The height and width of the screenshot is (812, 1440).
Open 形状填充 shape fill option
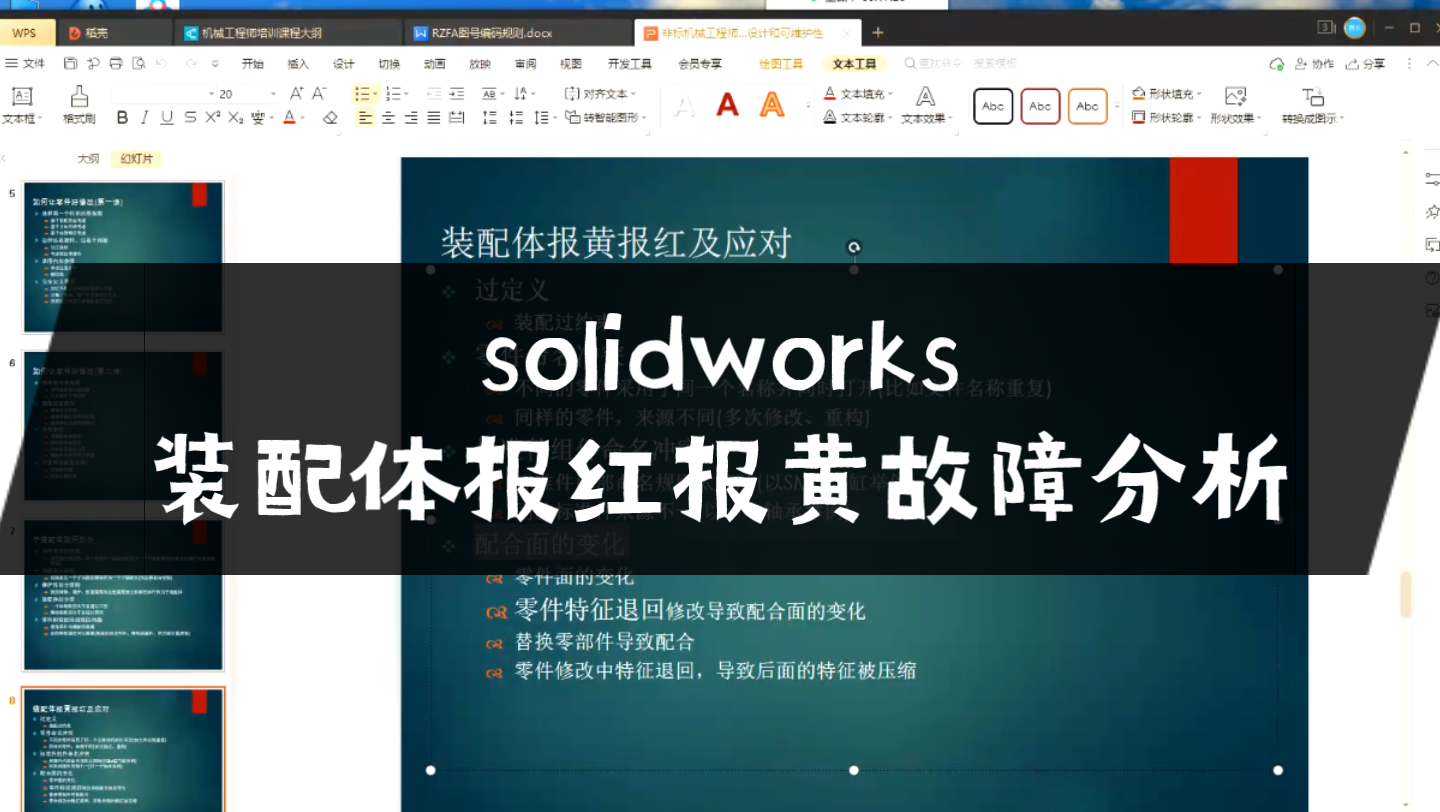point(1166,94)
